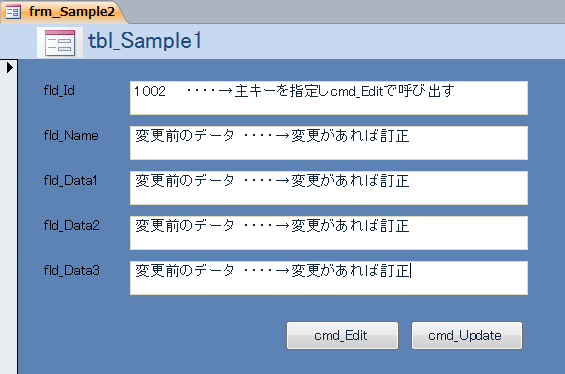Click the fld_Data1 label
565x374 pixels.
[x=70, y=181]
